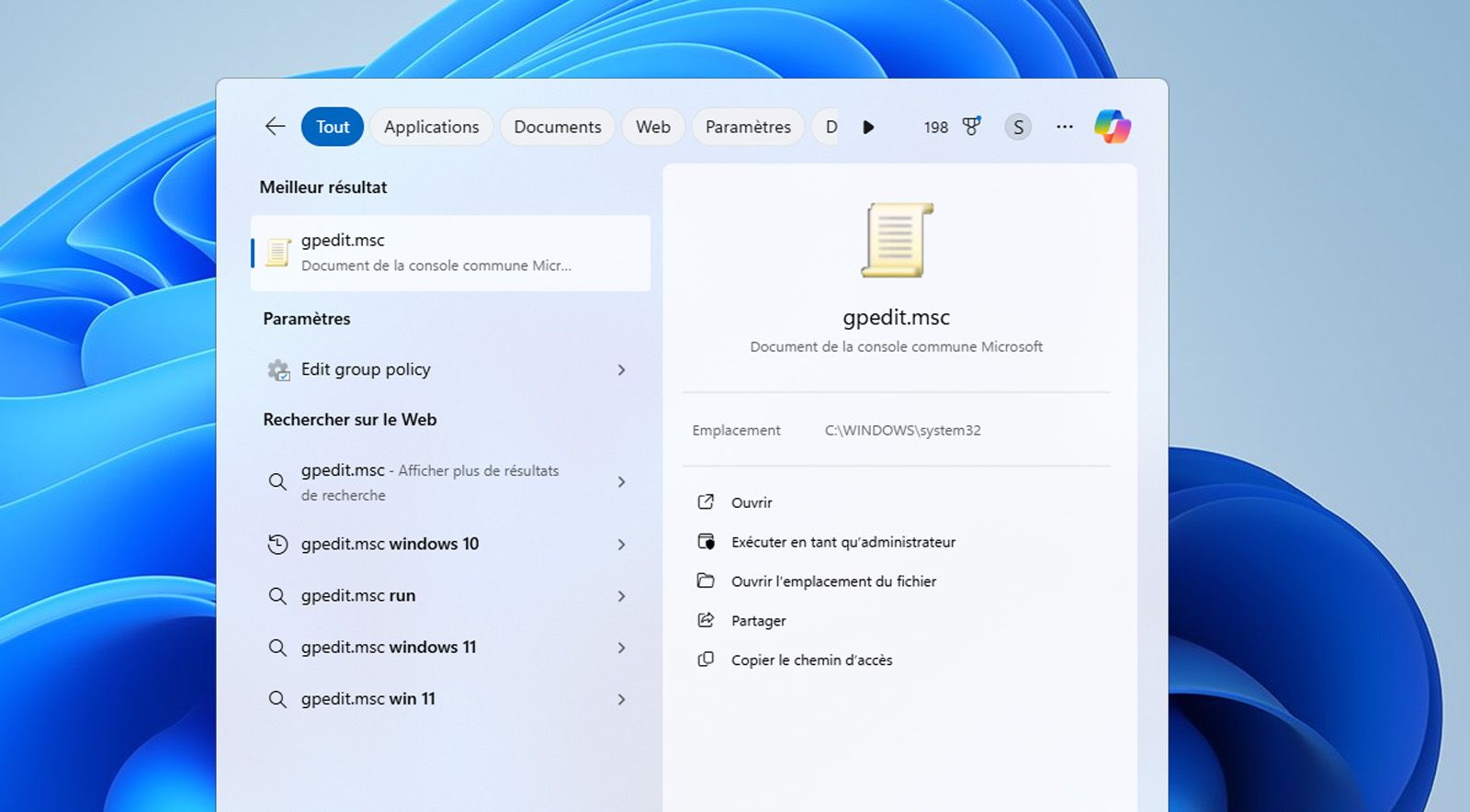Click the 198 rewards points number

[x=935, y=128]
